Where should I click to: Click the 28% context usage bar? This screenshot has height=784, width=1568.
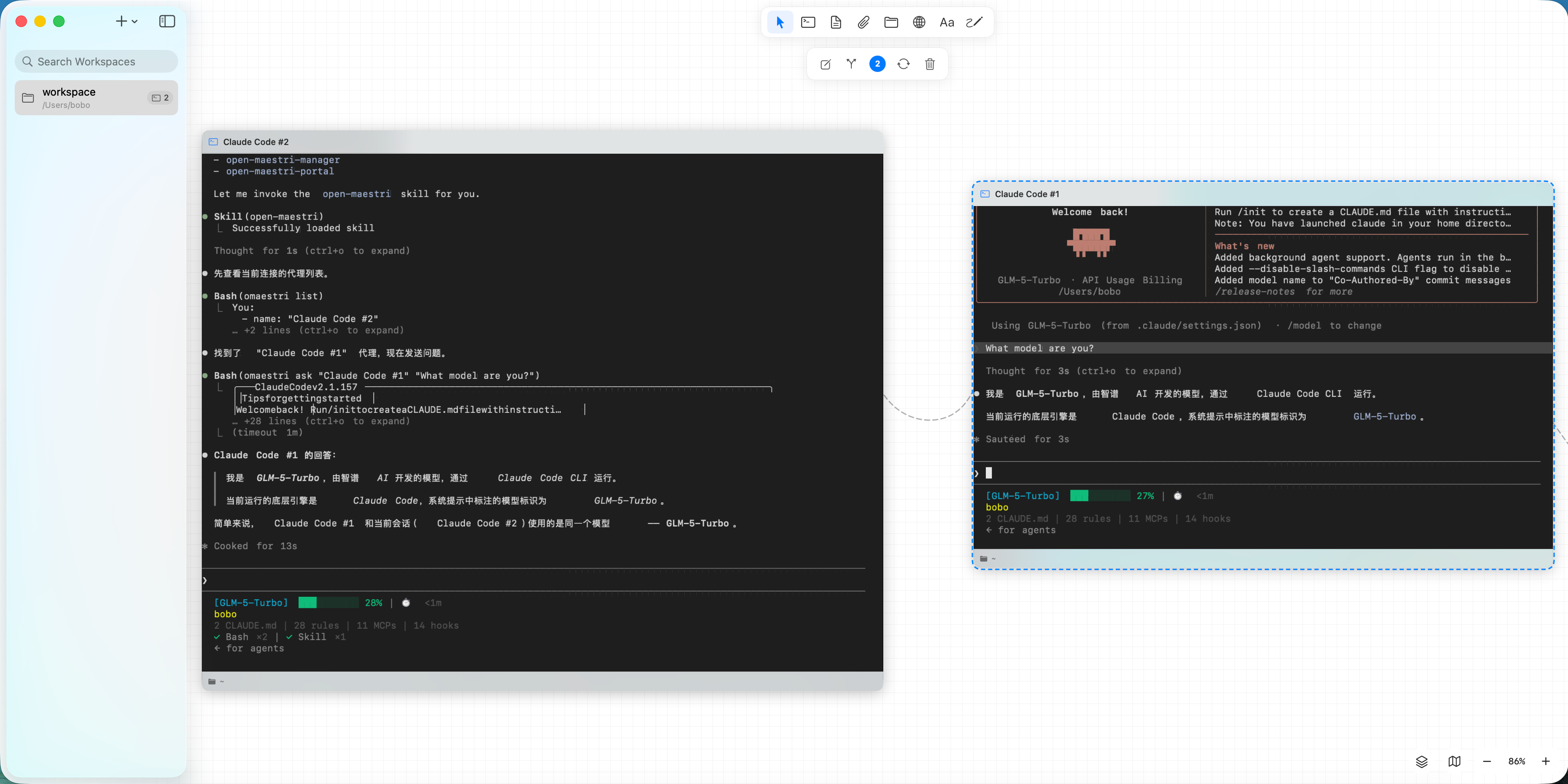tap(328, 603)
